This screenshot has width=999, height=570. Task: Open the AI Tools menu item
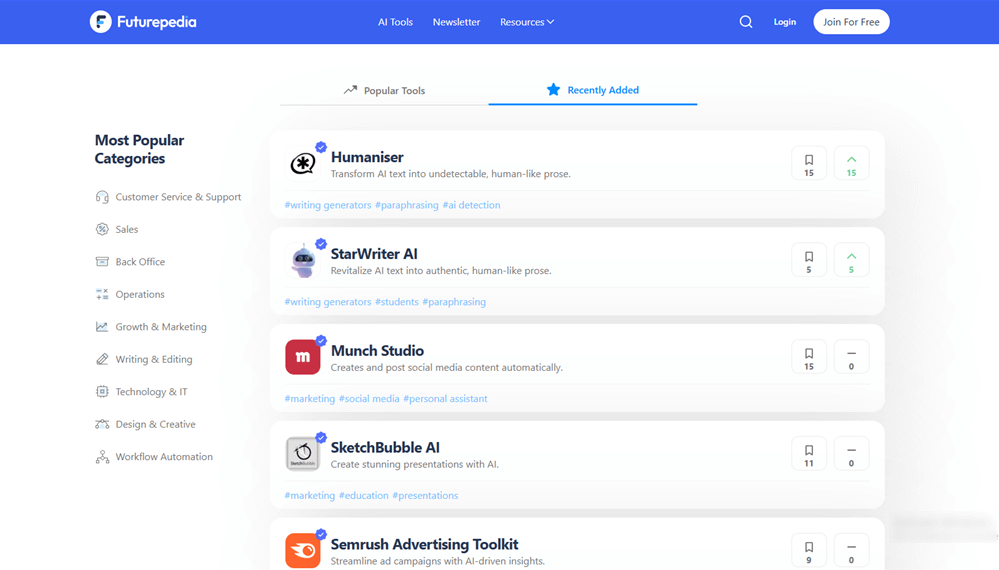(x=395, y=22)
